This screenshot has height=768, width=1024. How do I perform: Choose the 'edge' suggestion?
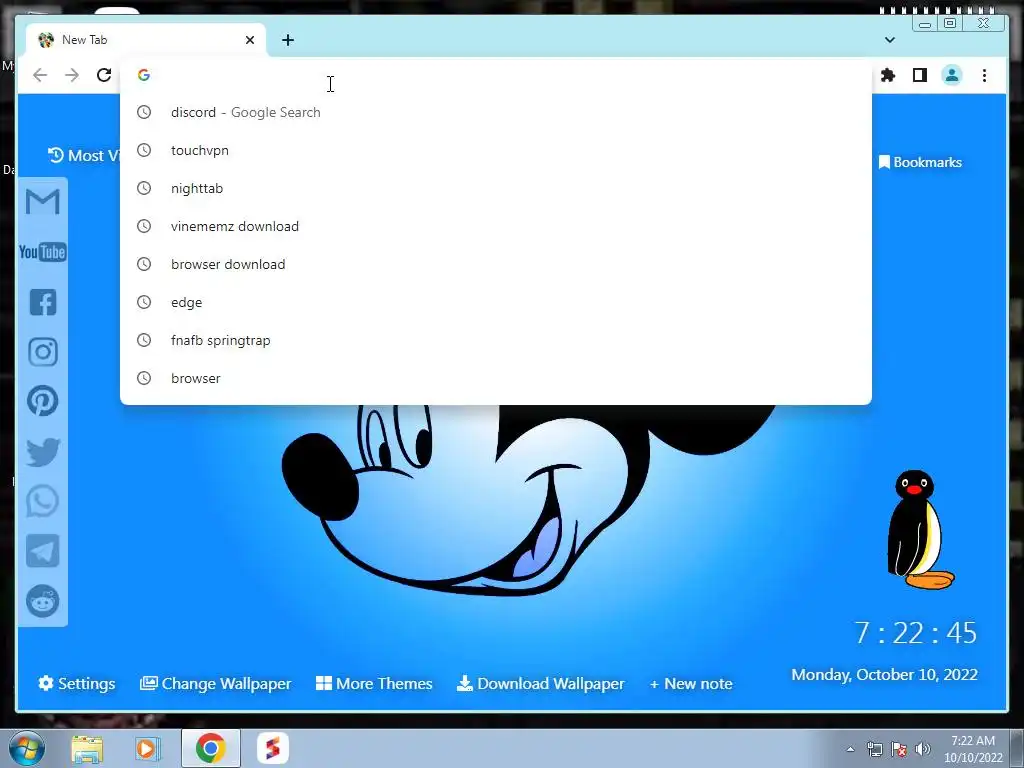pos(496,302)
